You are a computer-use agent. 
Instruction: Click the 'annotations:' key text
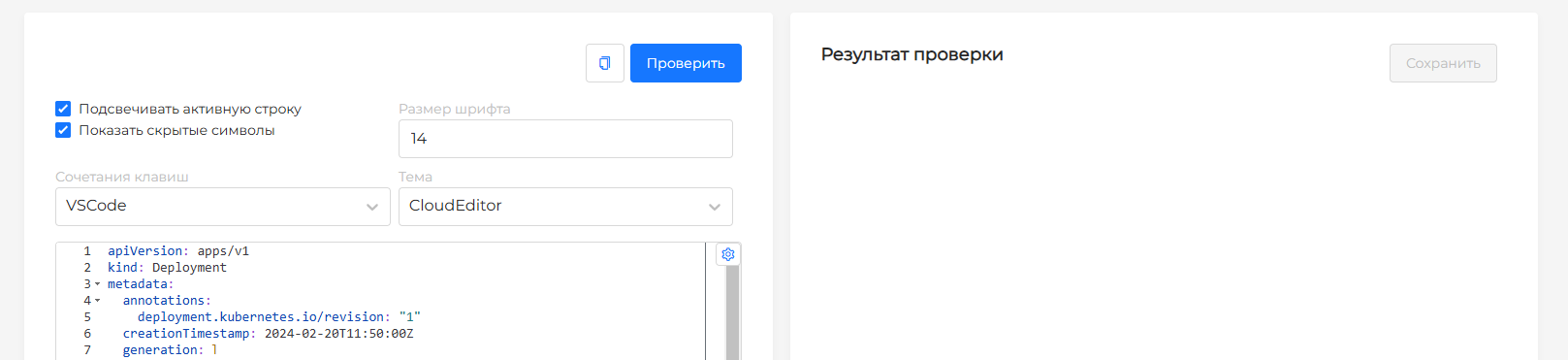coord(167,301)
